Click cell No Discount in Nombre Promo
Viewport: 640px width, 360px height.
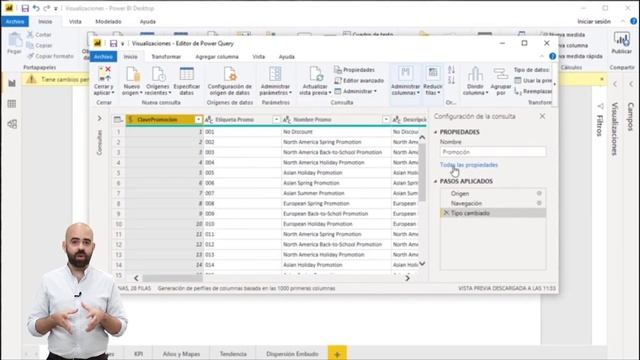[x=336, y=132]
